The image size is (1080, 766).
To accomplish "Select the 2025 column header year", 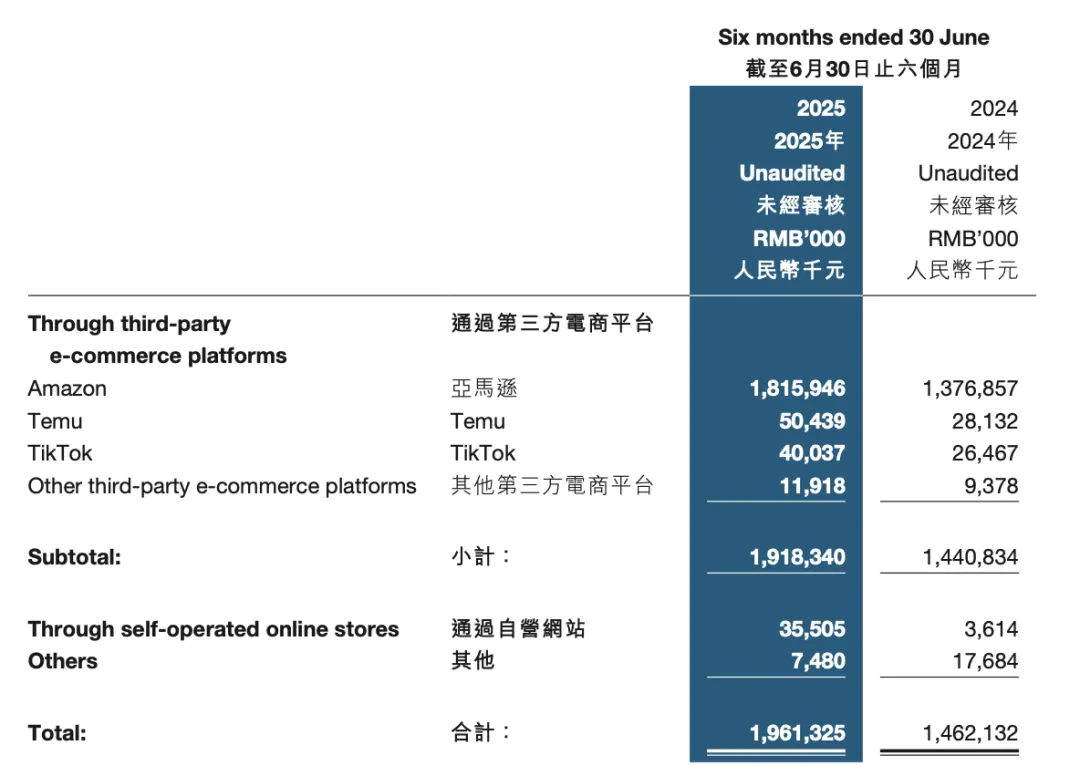I will click(820, 108).
